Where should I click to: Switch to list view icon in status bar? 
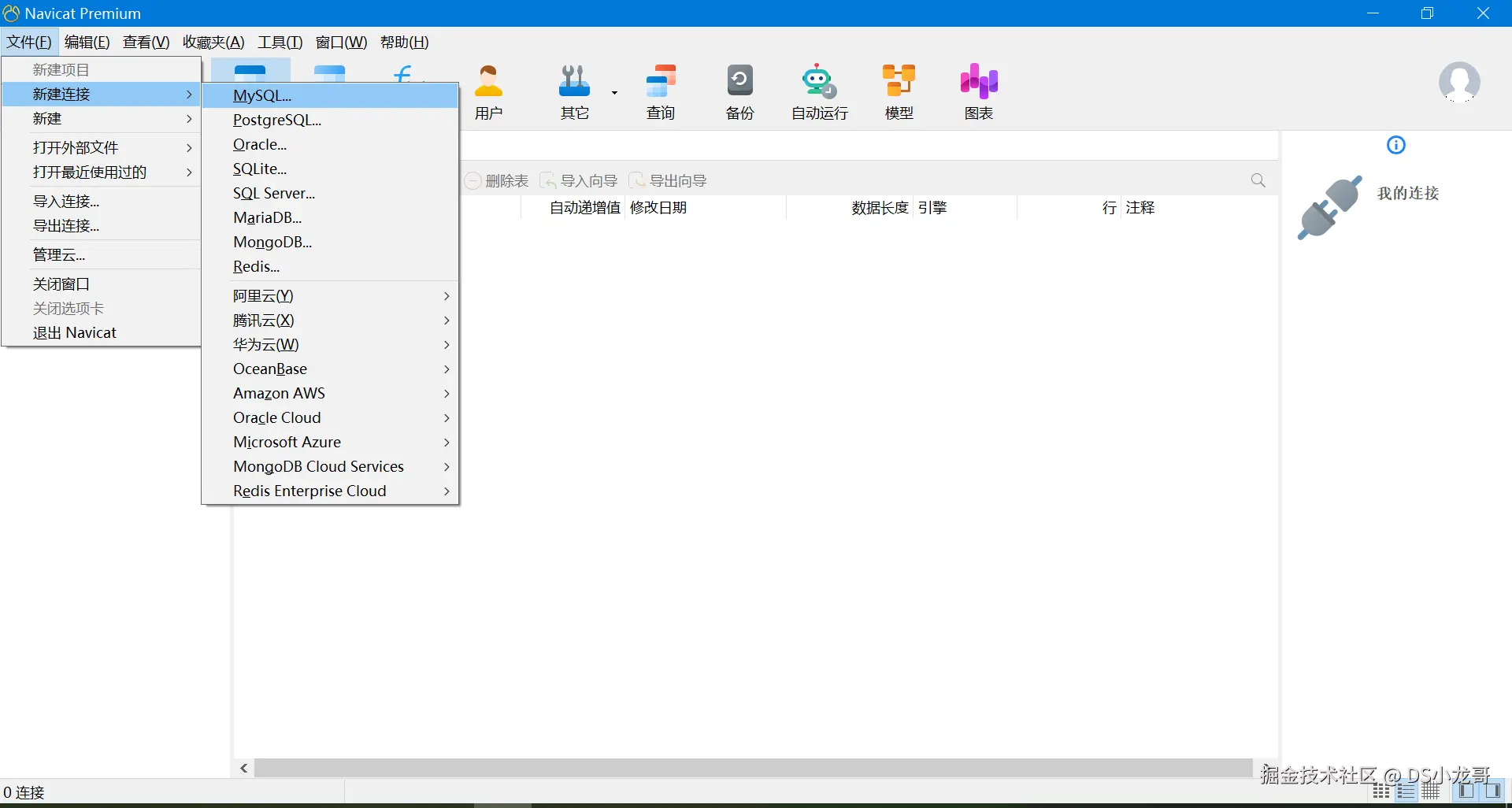point(1382,791)
